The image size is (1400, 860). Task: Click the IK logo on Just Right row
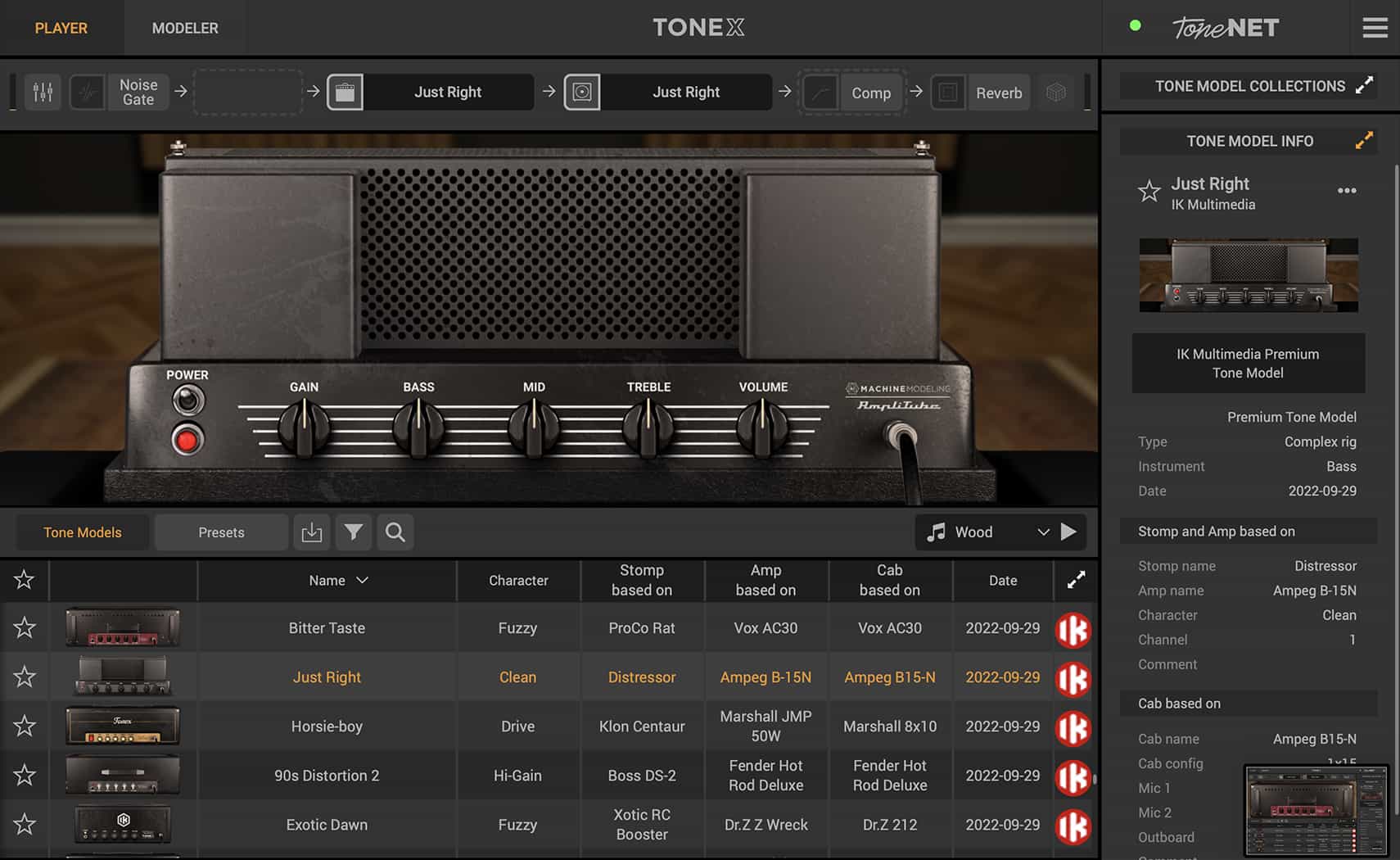[1073, 679]
